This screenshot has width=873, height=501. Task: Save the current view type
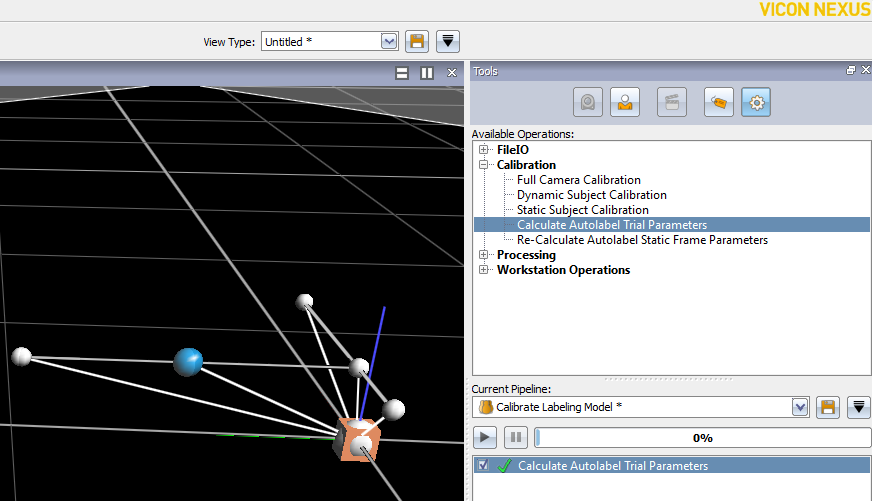click(x=417, y=42)
